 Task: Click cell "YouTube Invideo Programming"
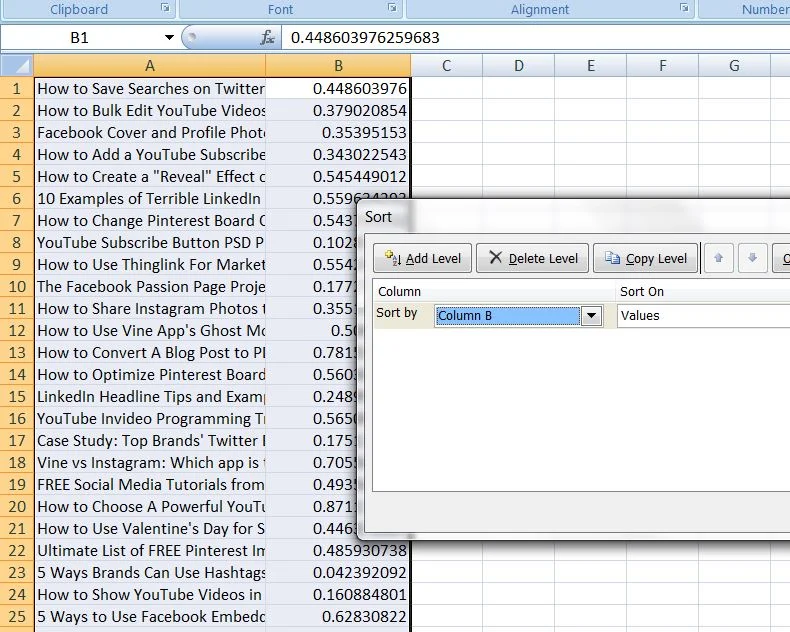[150, 419]
